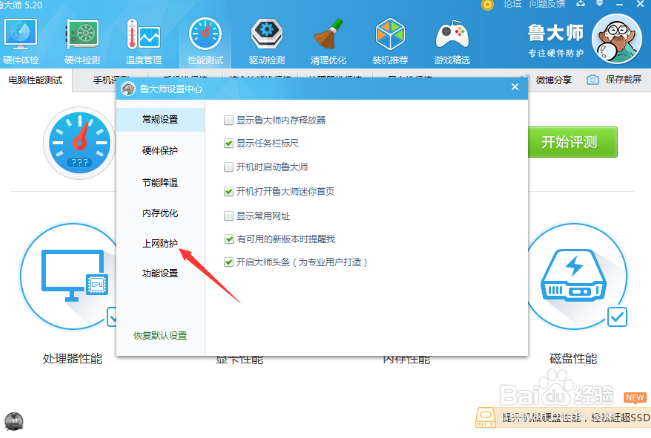Uncheck 有可用的新版本时提醒我 checkbox
The height and width of the screenshot is (438, 651).
click(x=228, y=239)
